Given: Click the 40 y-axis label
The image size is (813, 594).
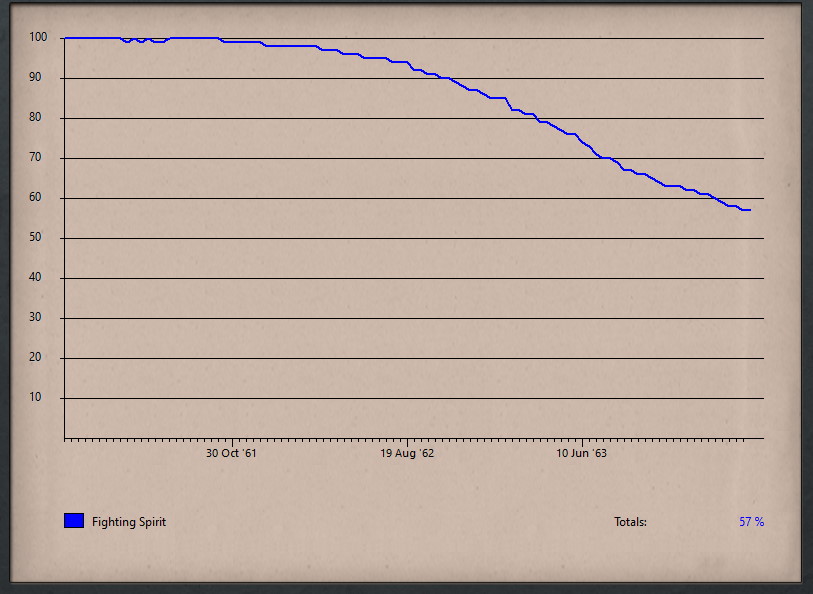Looking at the screenshot, I should pos(35,277).
